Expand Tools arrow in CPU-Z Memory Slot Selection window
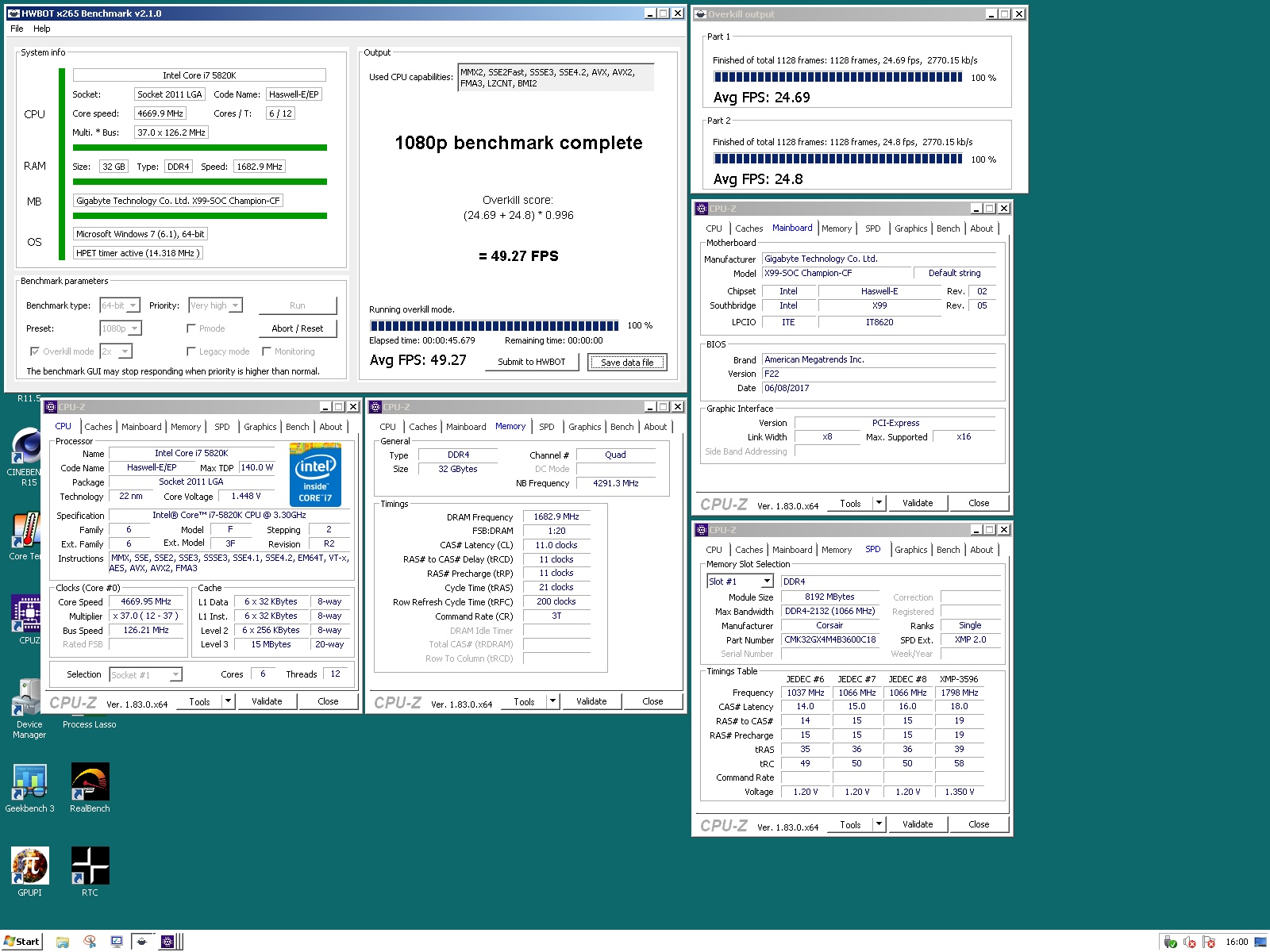The width and height of the screenshot is (1270, 952). pos(879,824)
